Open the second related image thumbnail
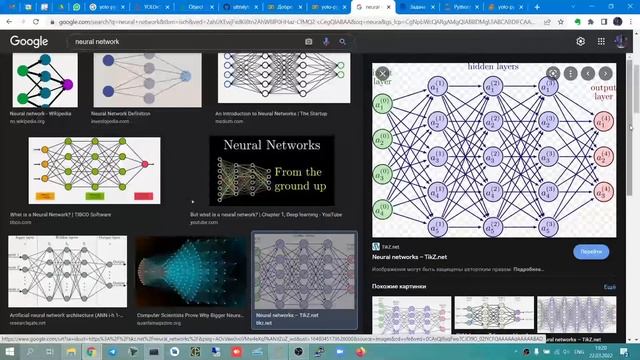Image resolution: width=640 pixels, height=360 pixels. click(494, 313)
